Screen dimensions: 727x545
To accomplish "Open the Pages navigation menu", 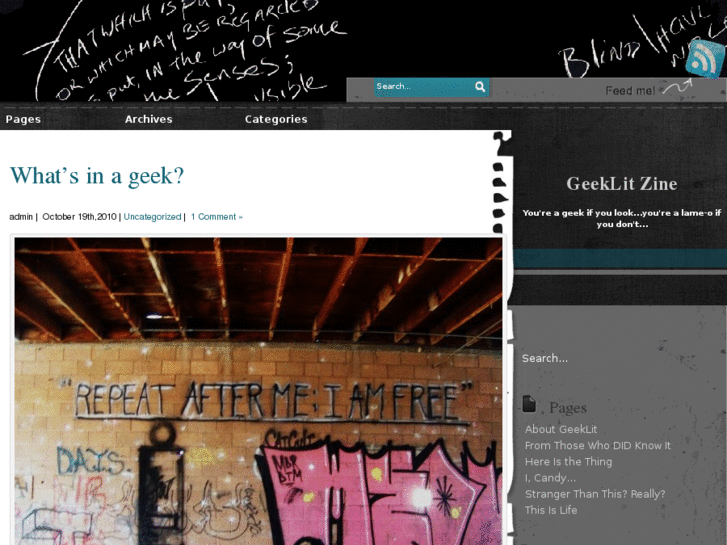I will pyautogui.click(x=23, y=119).
